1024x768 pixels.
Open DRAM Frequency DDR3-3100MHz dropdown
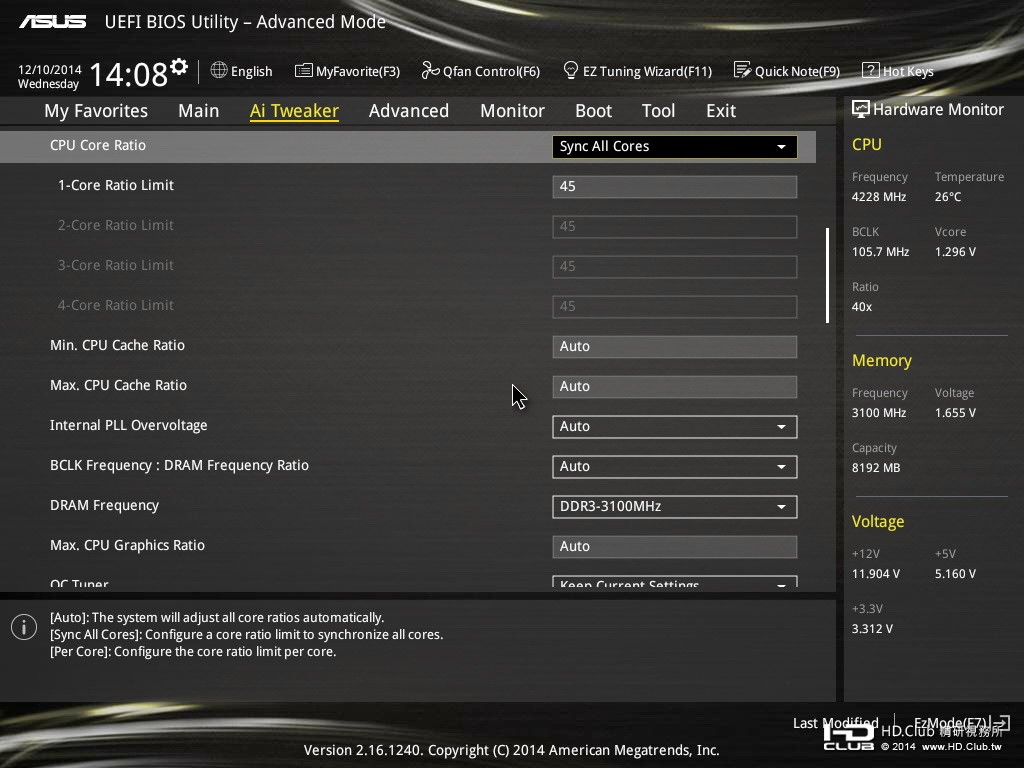tap(675, 507)
